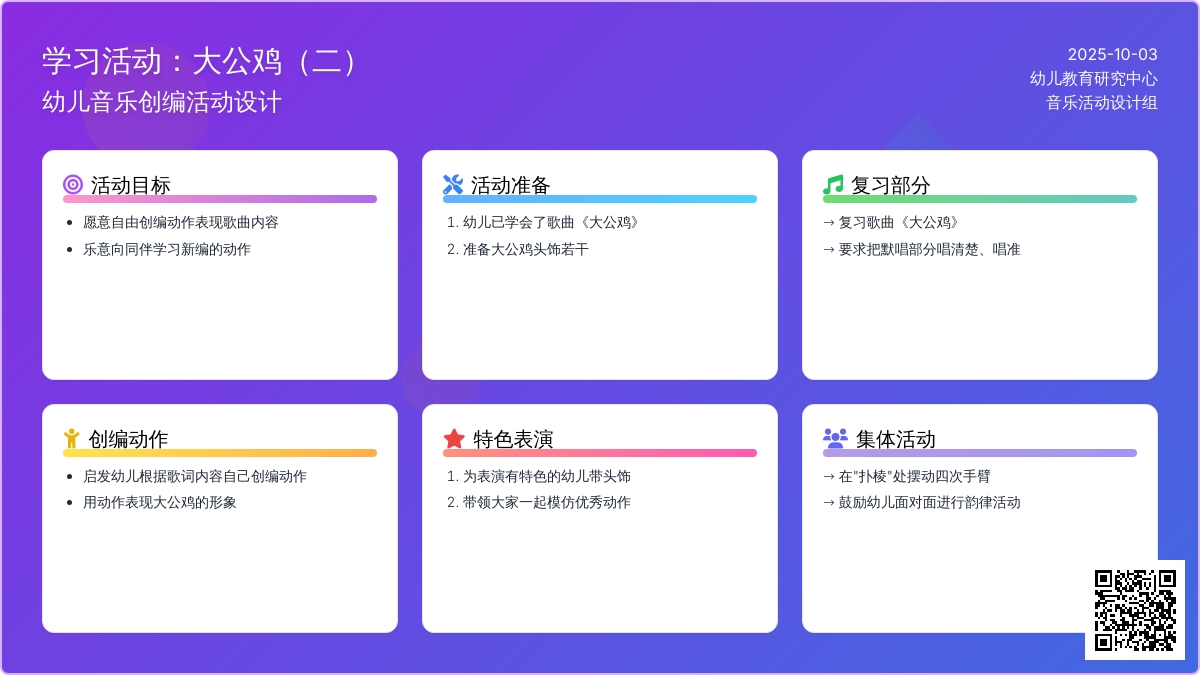Click bullet 愿意自由创编动作表现歌曲内容

(181, 222)
